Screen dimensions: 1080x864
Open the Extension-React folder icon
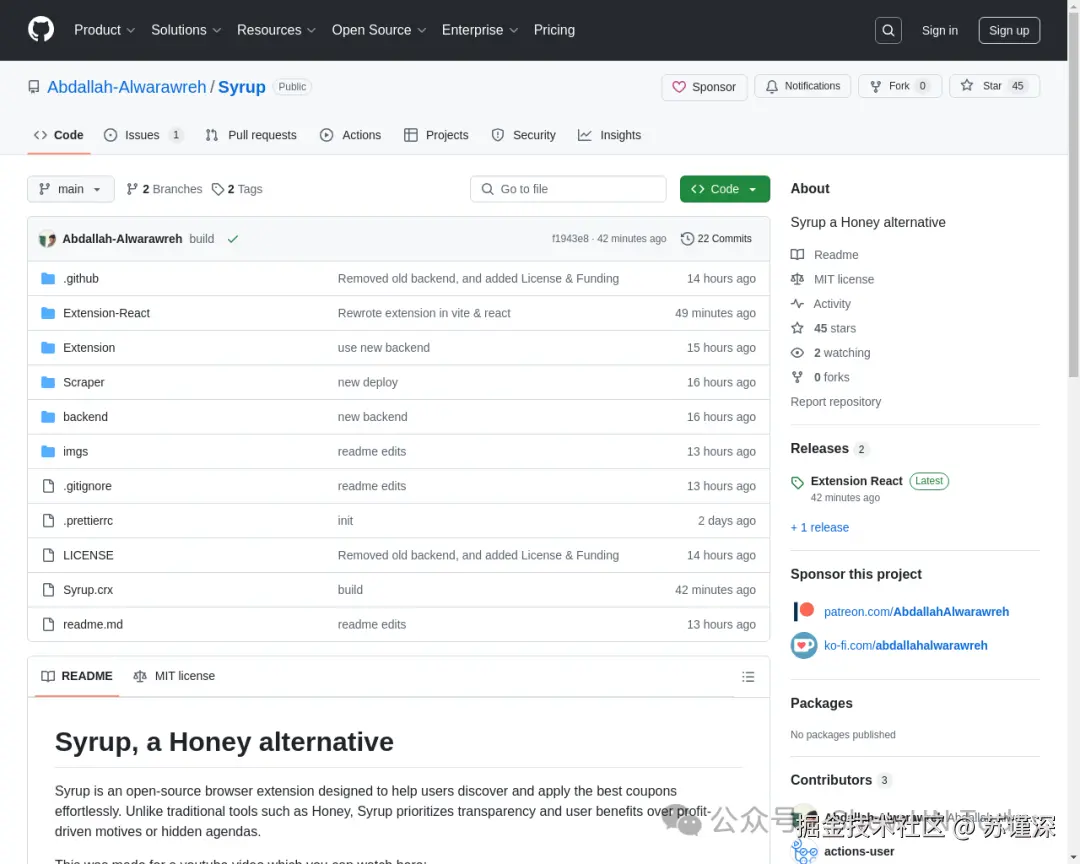click(x=48, y=313)
